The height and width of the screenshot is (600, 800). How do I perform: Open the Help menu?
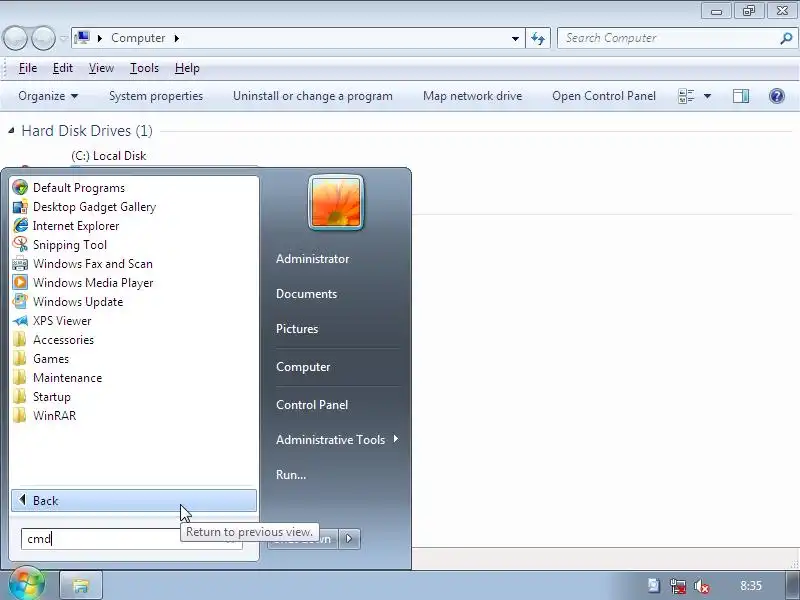tap(187, 68)
